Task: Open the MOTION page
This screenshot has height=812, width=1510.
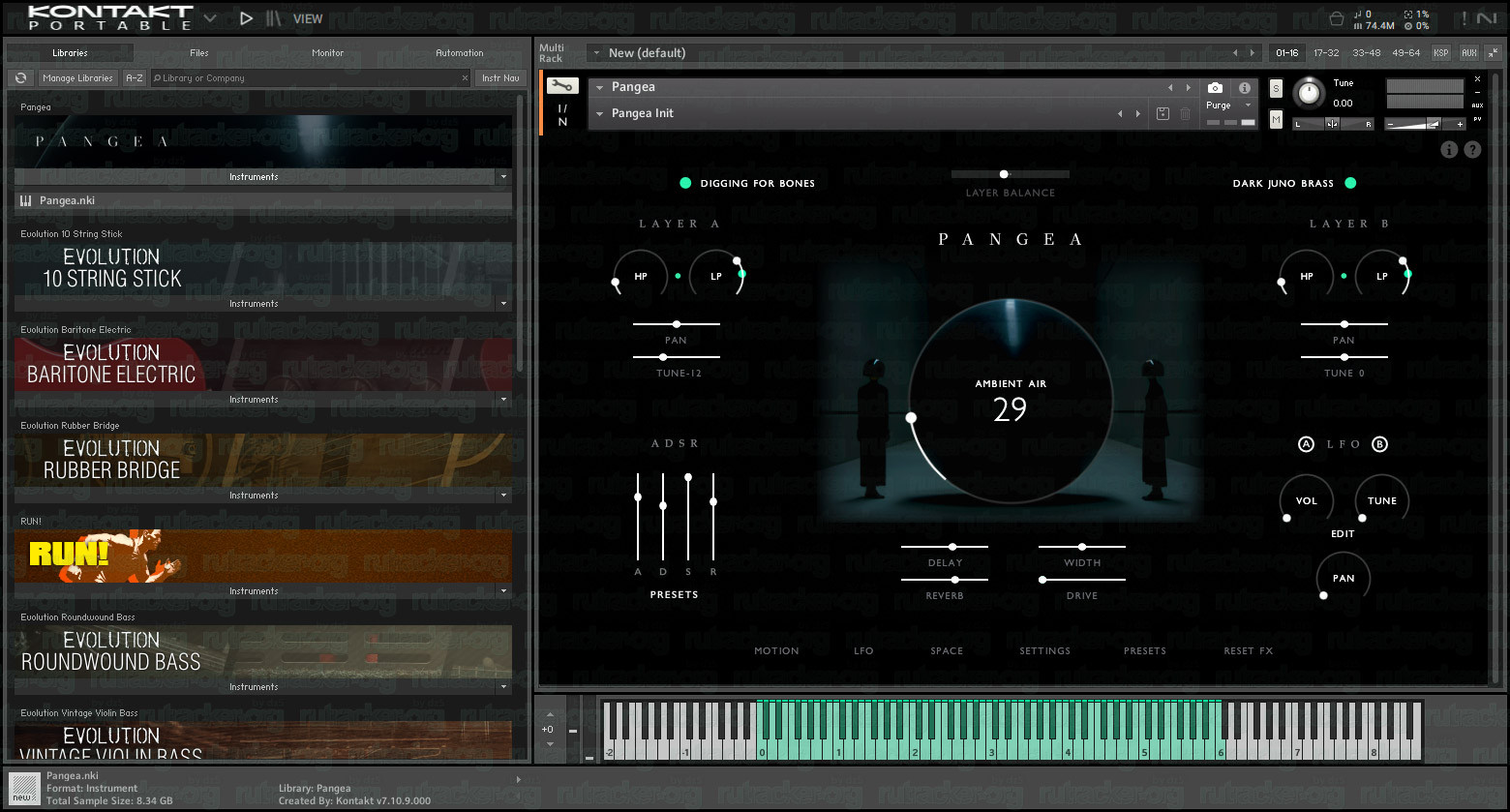Action: point(776,651)
